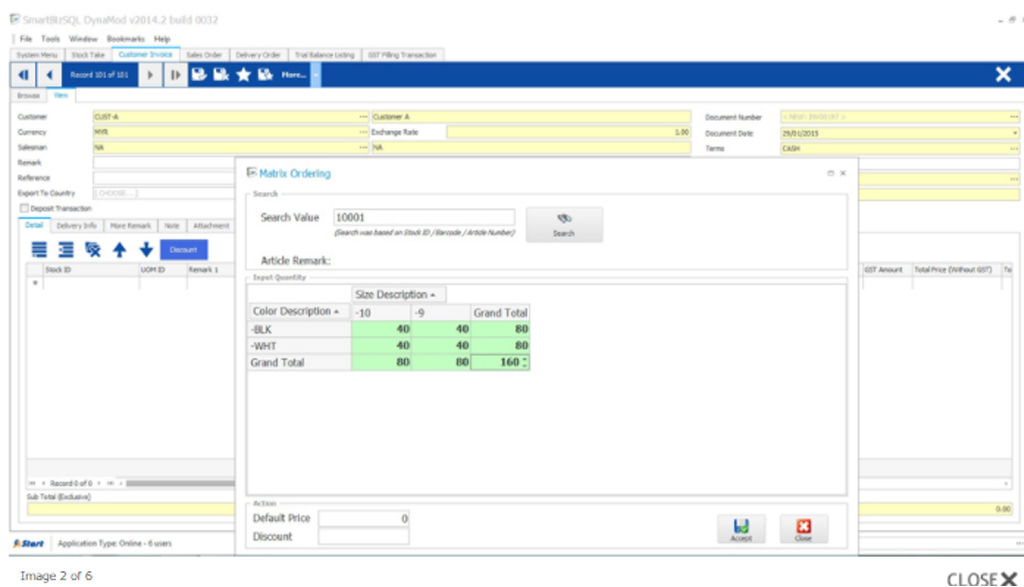Click the star bookmark icon in toolbar

click(243, 75)
